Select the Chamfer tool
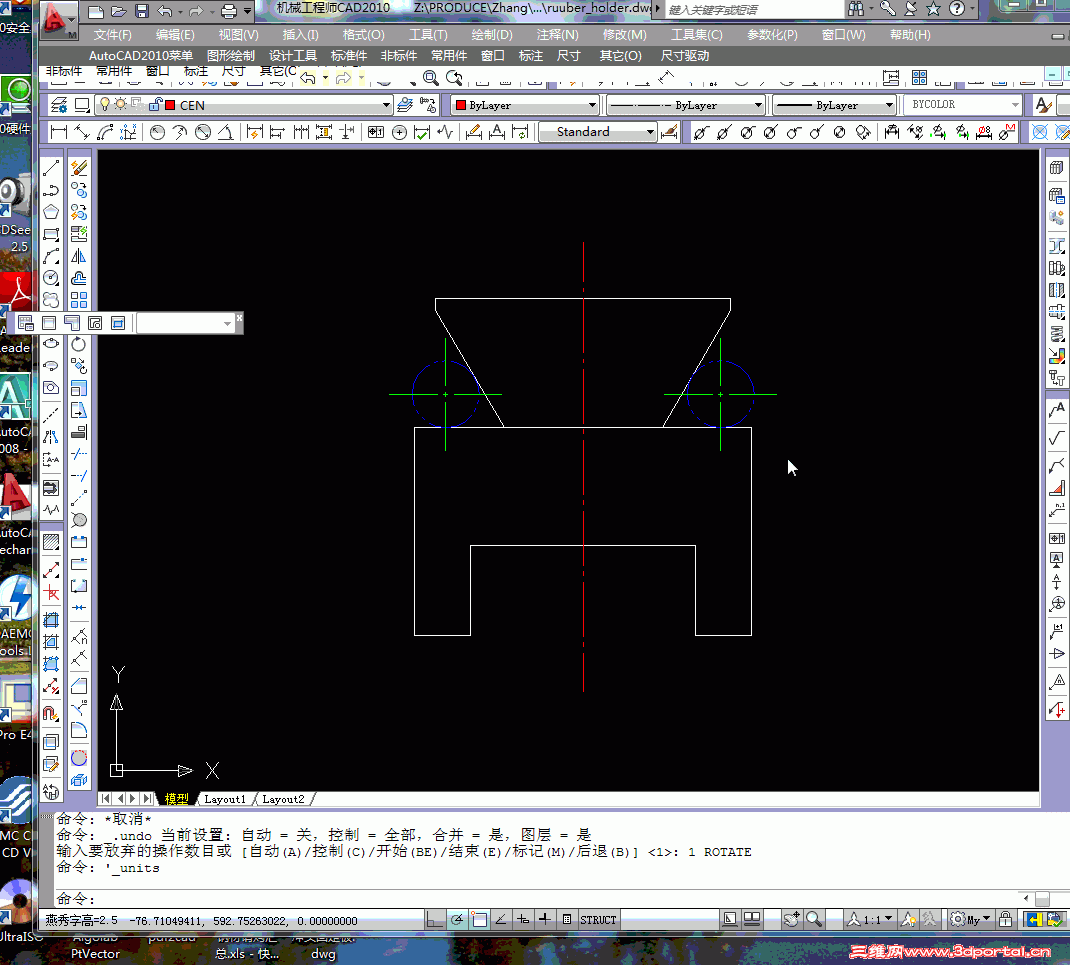Image resolution: width=1070 pixels, height=965 pixels. pyautogui.click(x=79, y=685)
